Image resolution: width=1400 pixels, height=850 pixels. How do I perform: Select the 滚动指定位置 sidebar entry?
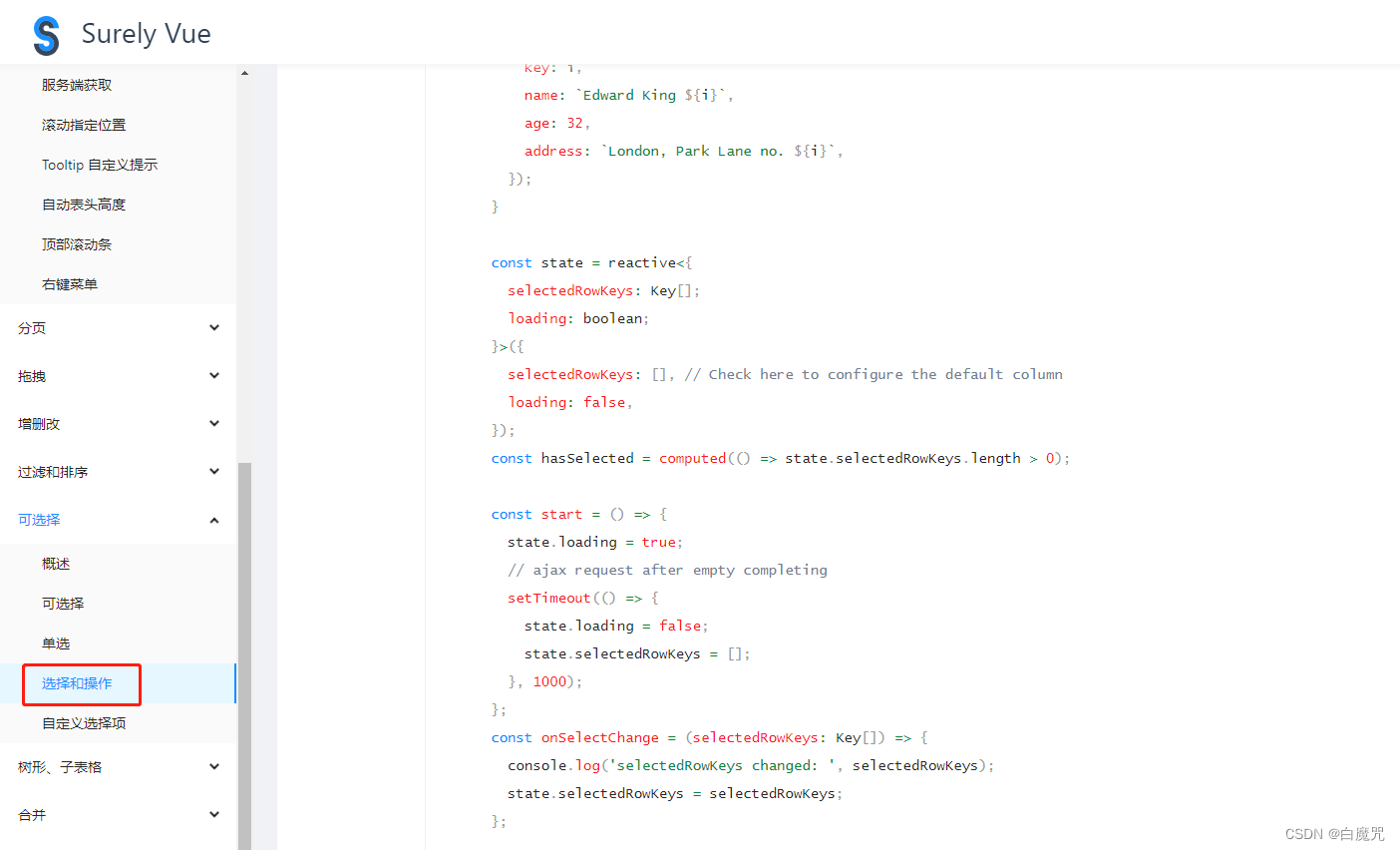pos(84,125)
